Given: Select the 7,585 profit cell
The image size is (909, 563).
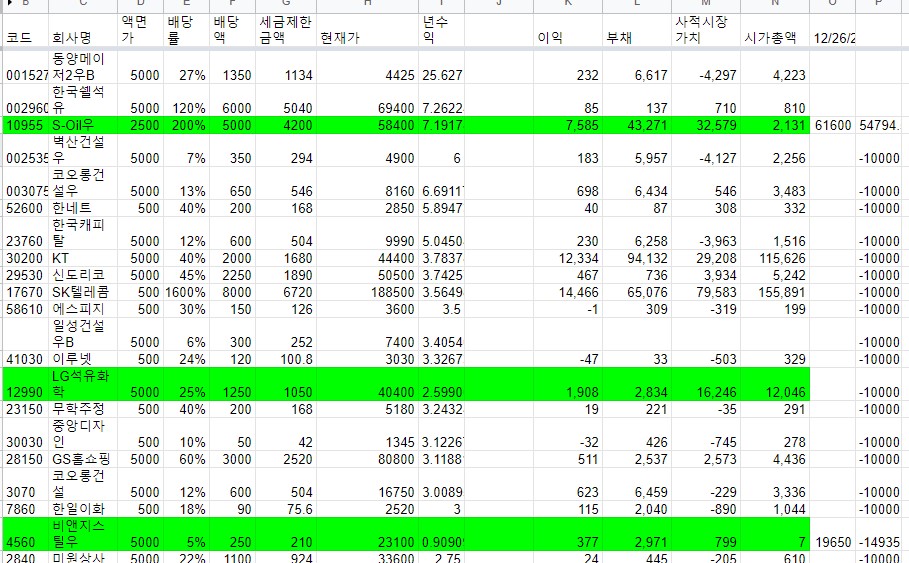Looking at the screenshot, I should point(568,125).
